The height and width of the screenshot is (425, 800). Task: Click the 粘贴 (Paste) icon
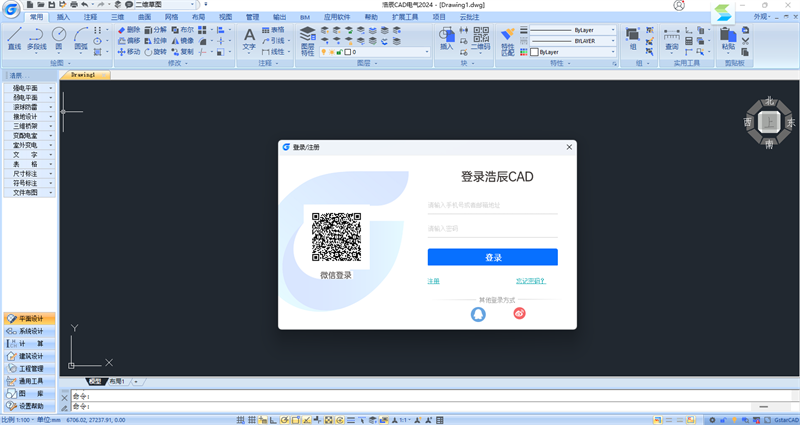coord(728,39)
